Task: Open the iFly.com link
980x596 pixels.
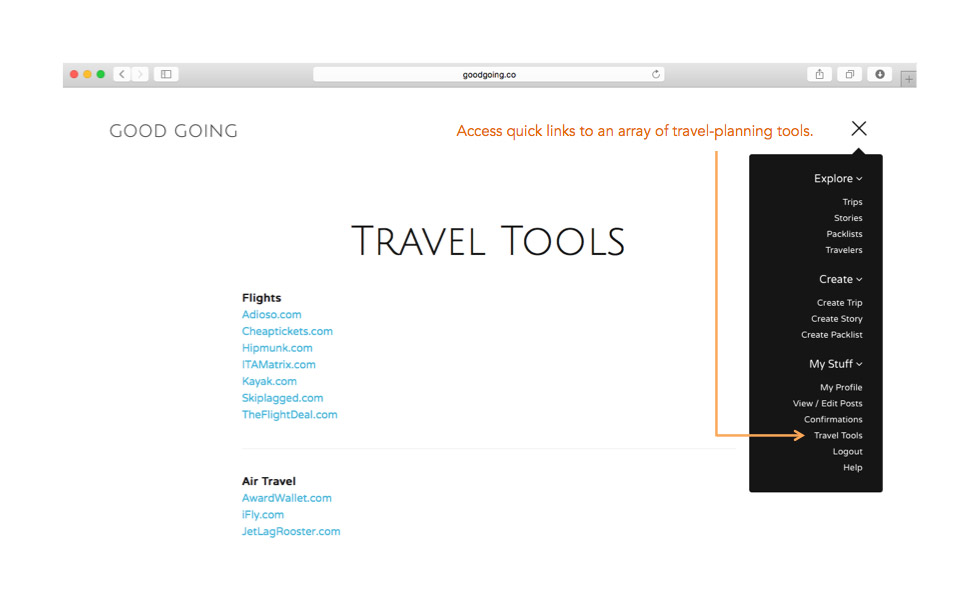Action: click(263, 515)
